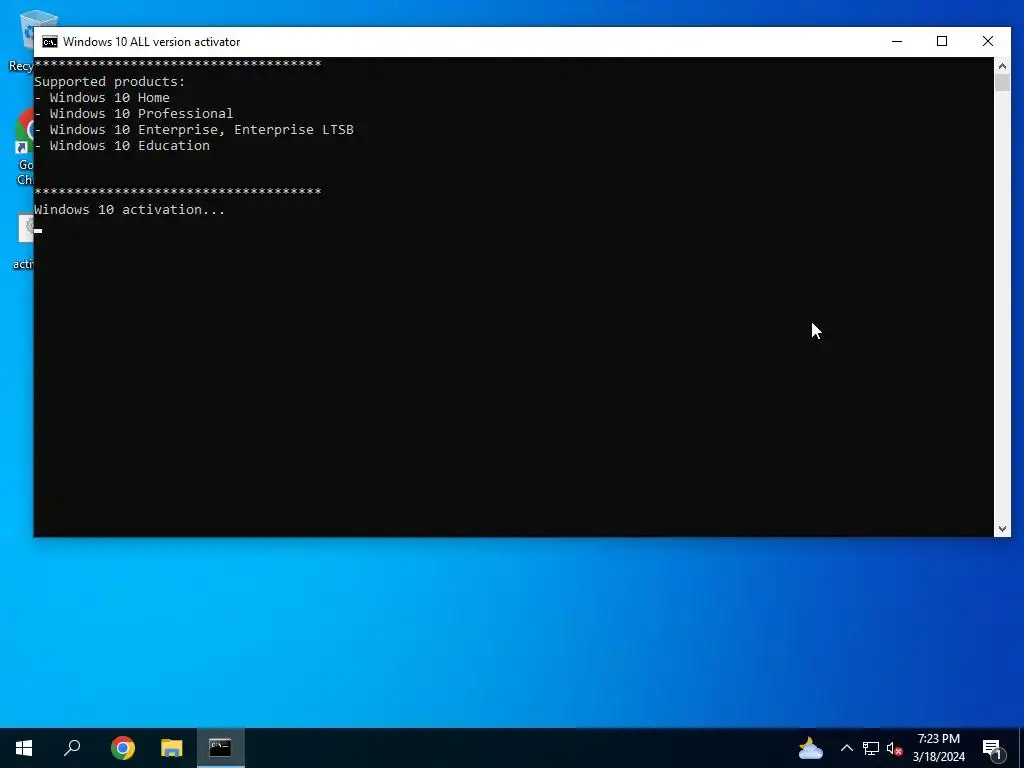This screenshot has height=768, width=1024.
Task: Maximize the activator console window
Action: [x=942, y=41]
